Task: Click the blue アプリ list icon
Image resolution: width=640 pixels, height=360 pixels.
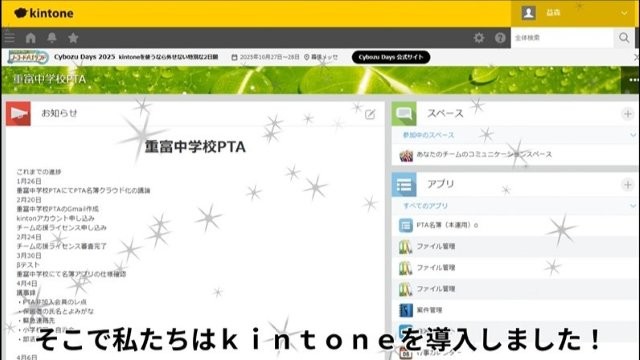Action: coord(404,184)
